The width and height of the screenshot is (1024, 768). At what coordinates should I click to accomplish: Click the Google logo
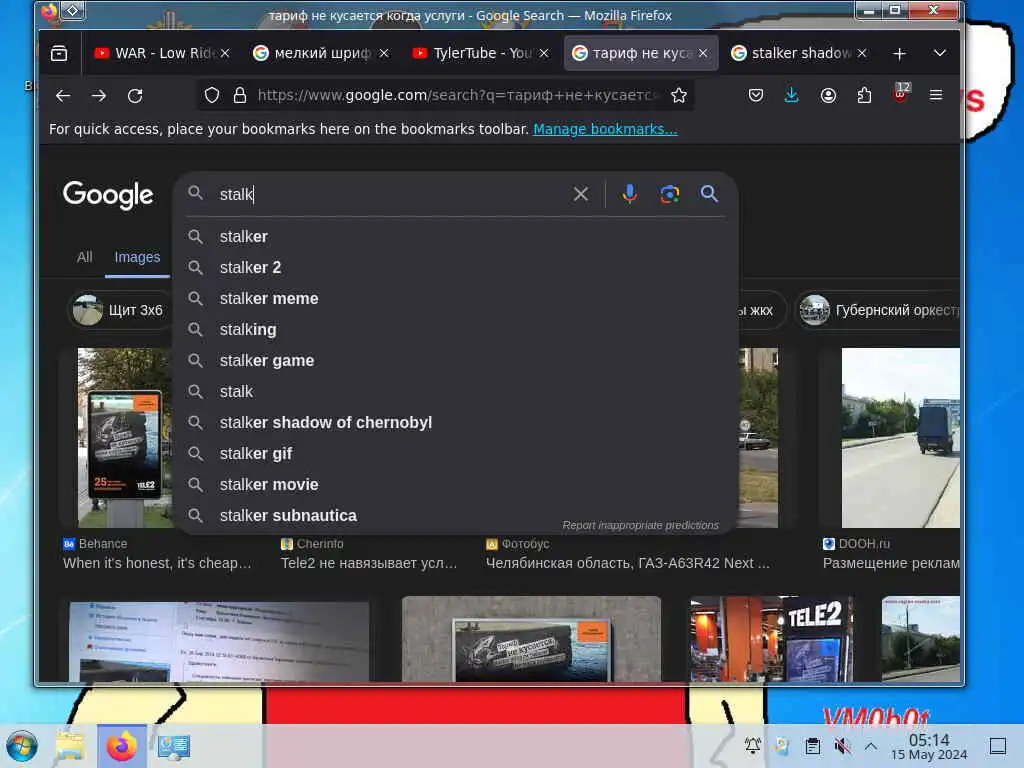108,195
